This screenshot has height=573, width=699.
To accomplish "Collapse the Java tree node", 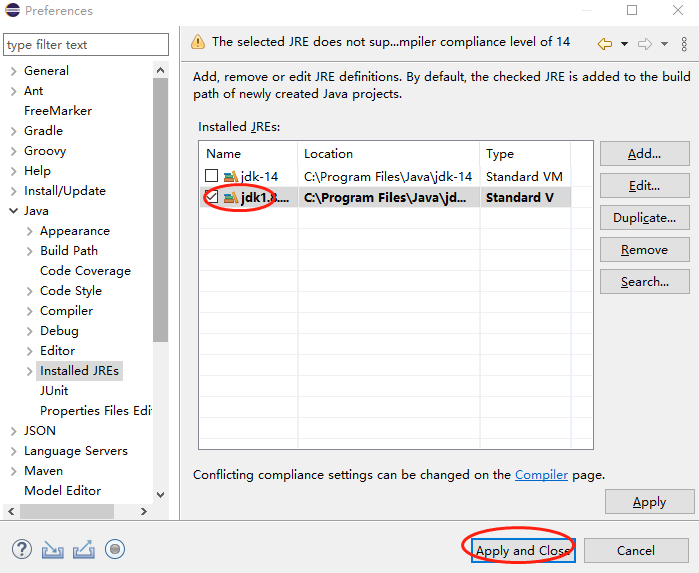I will click(x=13, y=211).
